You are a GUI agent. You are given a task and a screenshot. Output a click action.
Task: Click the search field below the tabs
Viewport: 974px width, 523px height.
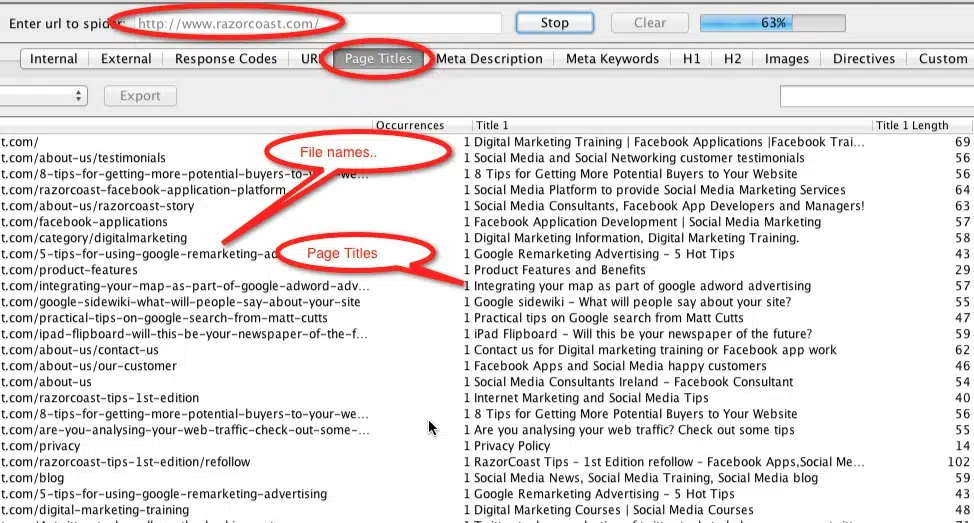point(876,96)
